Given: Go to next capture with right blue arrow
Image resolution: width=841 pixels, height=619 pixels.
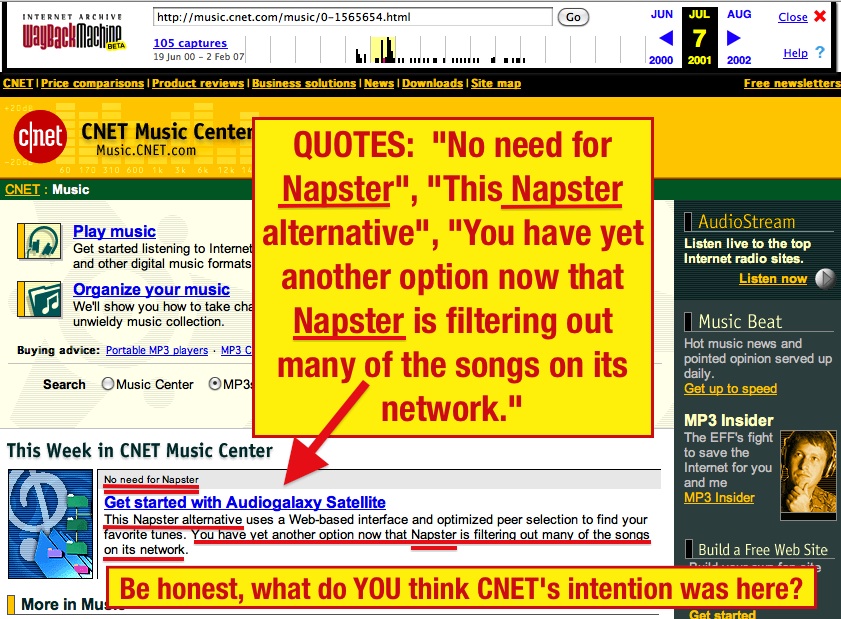Looking at the screenshot, I should [733, 38].
